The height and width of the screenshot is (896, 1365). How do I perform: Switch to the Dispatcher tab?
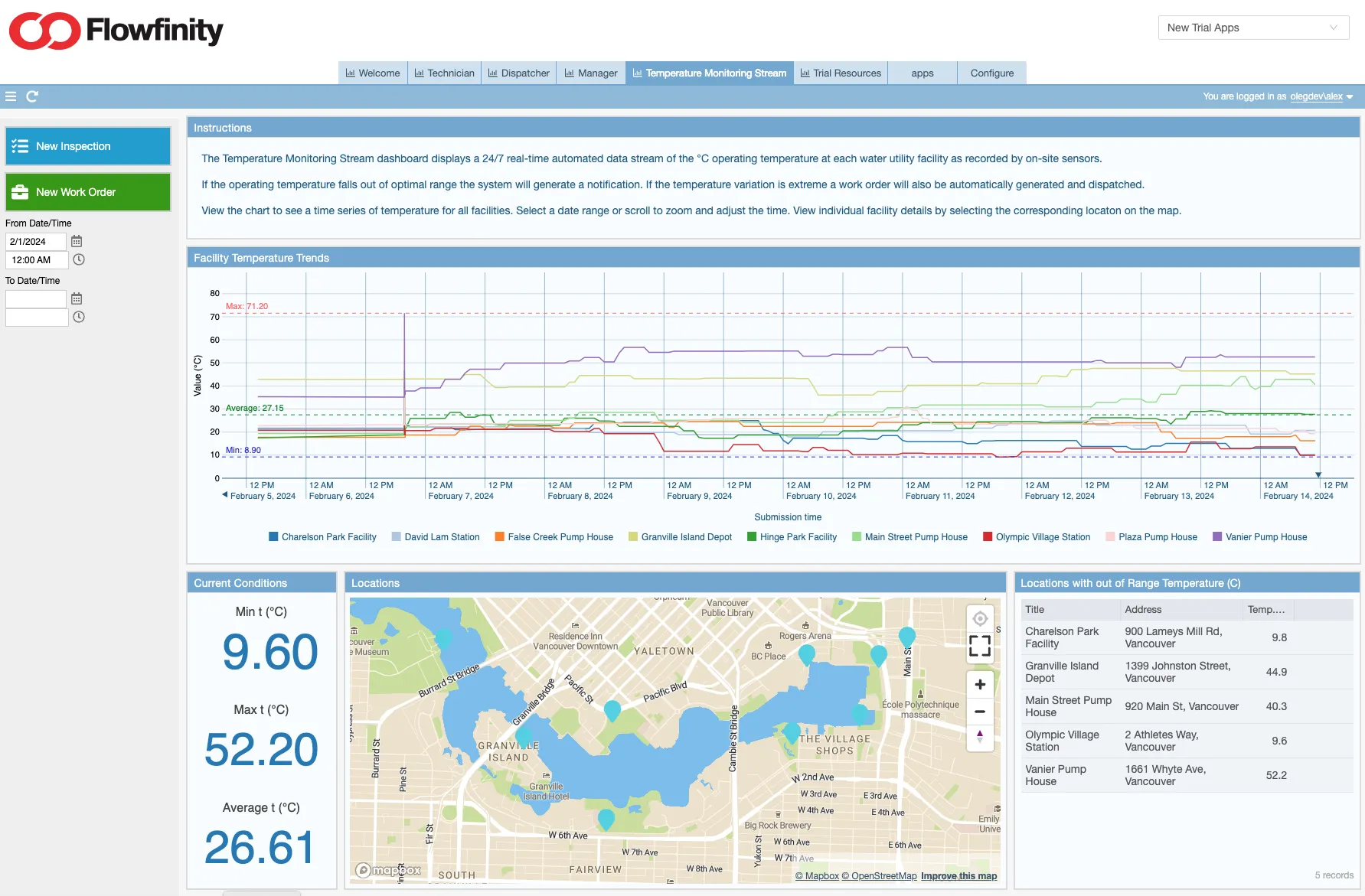(x=518, y=73)
